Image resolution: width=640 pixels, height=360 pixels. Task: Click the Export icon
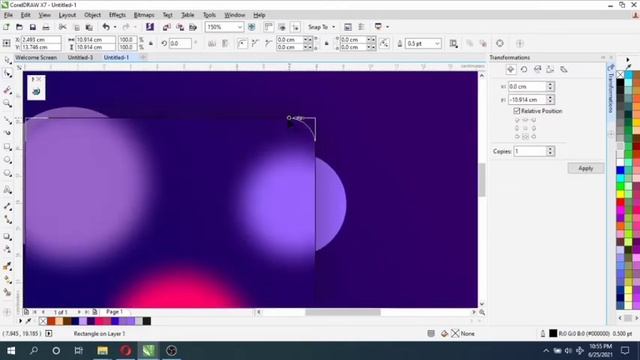[180, 27]
